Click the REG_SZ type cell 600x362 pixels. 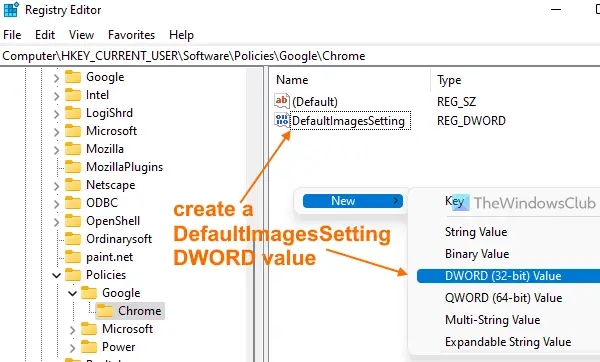click(x=457, y=102)
